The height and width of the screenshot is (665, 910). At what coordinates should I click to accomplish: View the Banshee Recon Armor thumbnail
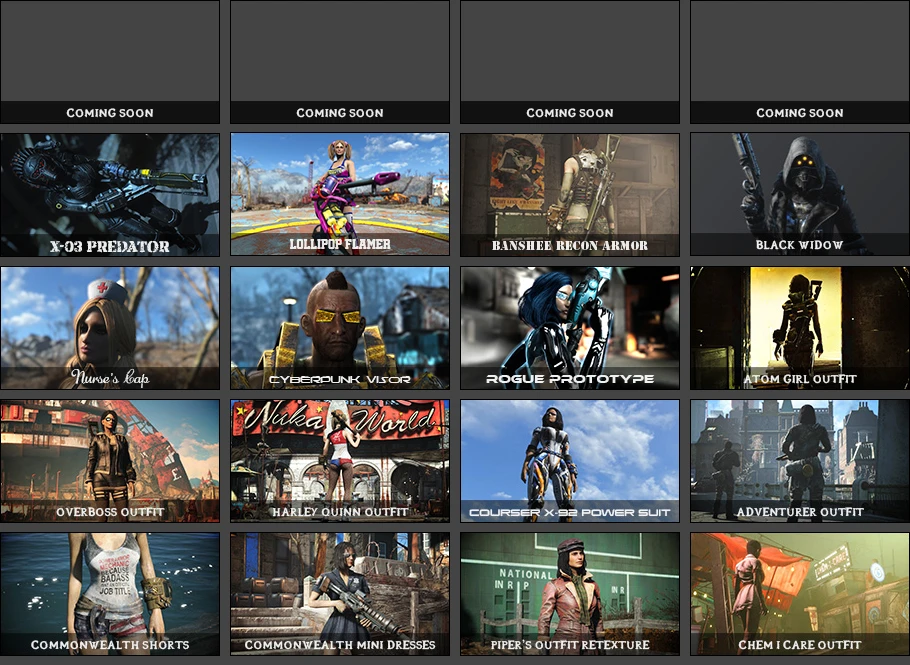tap(570, 195)
